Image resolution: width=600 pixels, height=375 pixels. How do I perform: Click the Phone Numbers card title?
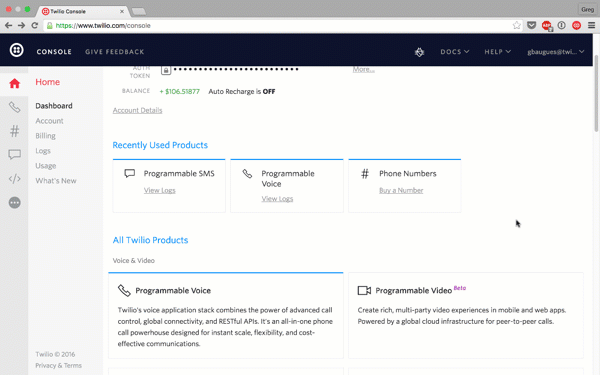(408, 173)
